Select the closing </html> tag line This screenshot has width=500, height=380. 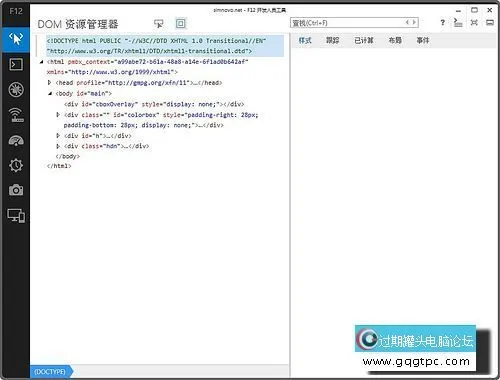pos(59,166)
